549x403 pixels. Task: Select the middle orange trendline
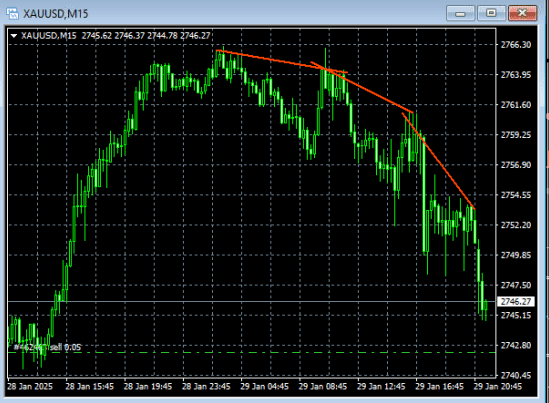click(362, 88)
